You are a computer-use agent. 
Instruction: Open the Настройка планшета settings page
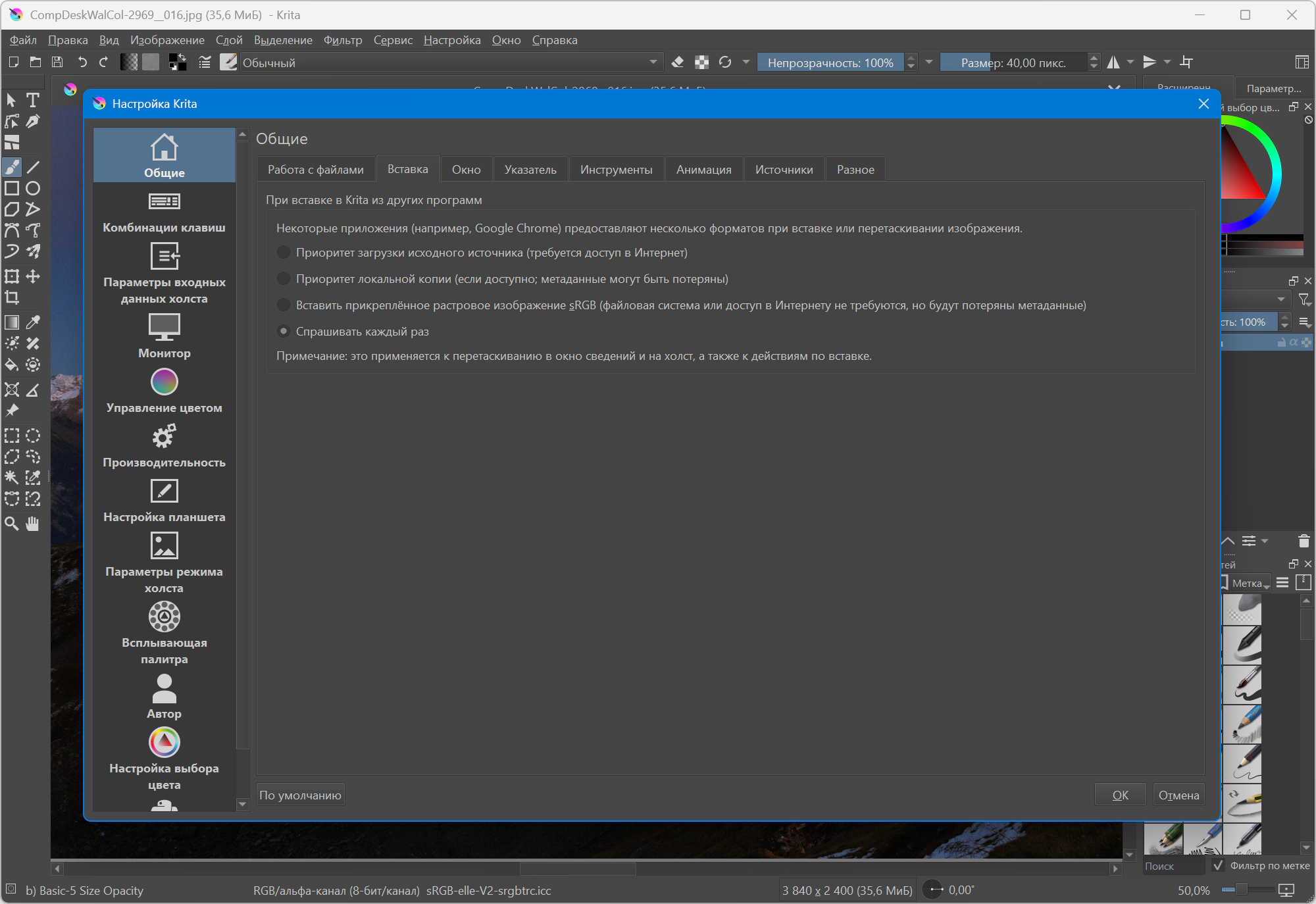[x=164, y=500]
